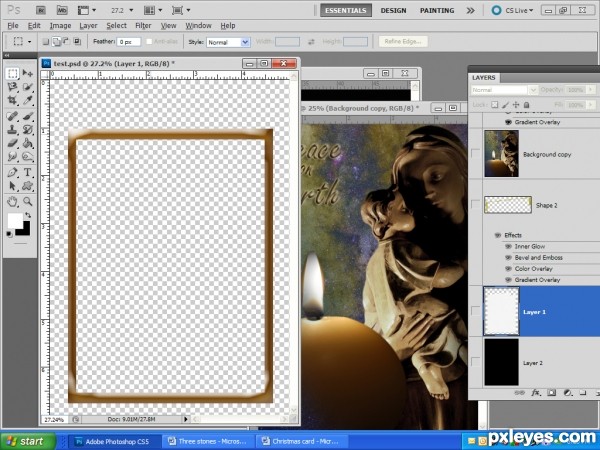Launch Bridge from the application bar
This screenshot has width=600, height=450.
41,10
